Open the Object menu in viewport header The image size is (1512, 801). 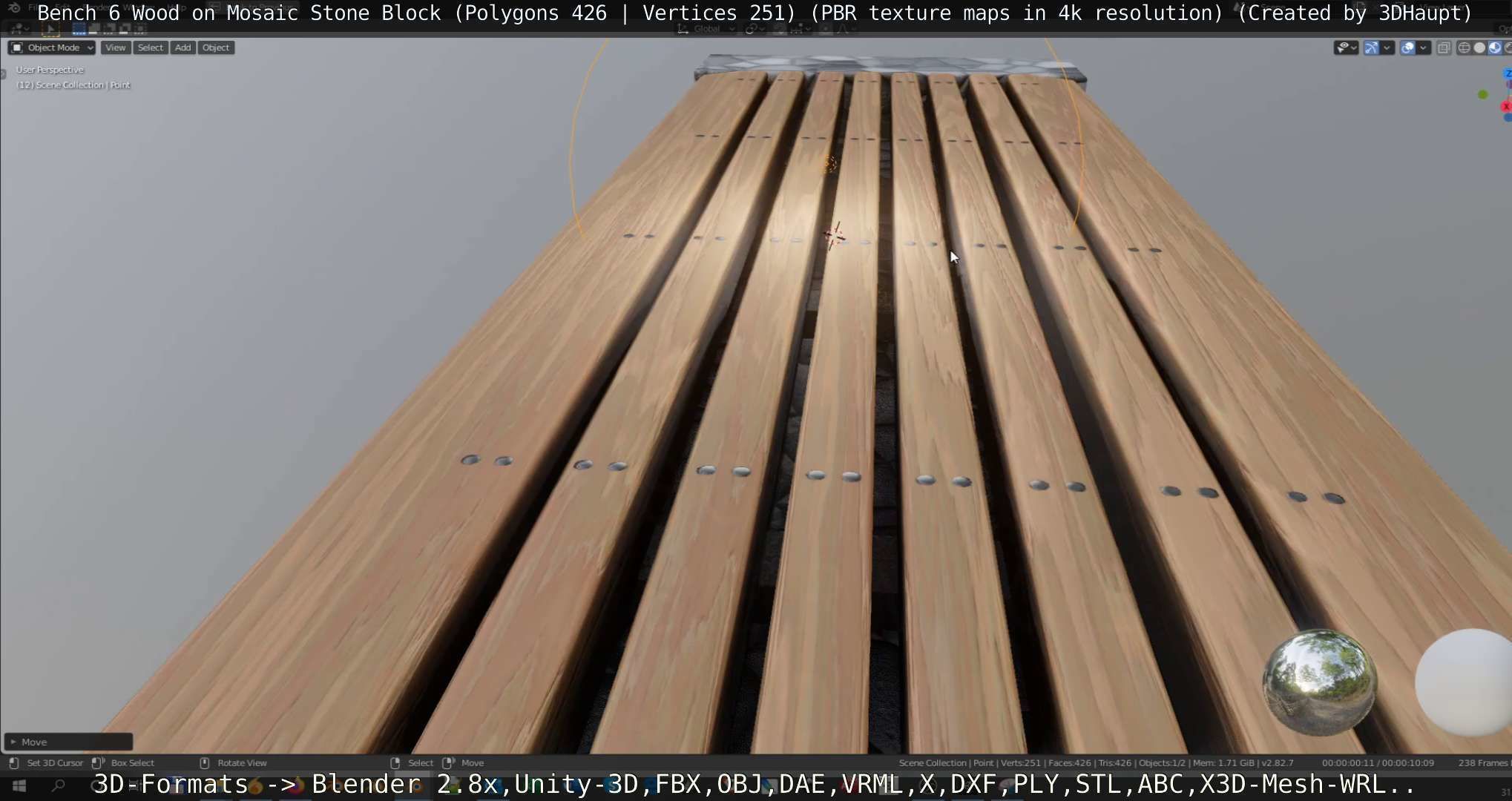click(x=216, y=47)
